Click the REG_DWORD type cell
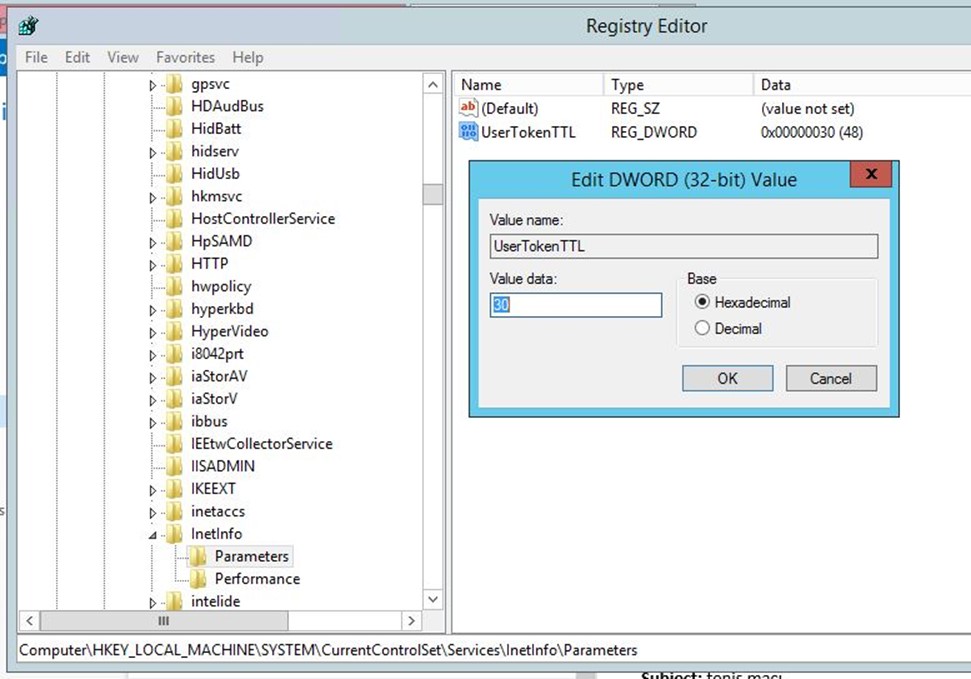 [x=654, y=132]
